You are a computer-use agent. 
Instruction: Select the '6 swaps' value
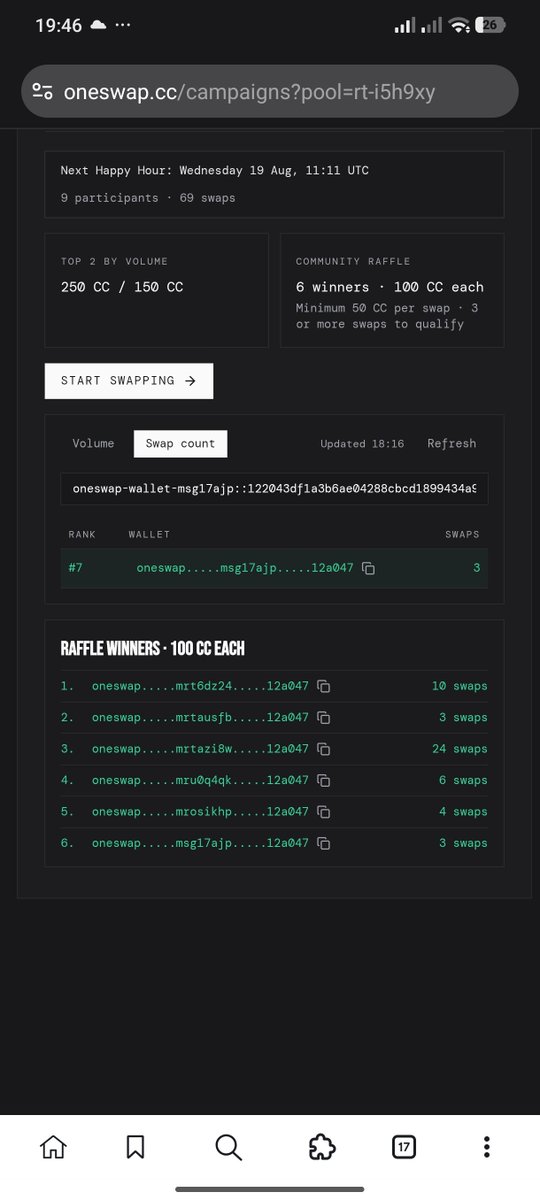464,781
